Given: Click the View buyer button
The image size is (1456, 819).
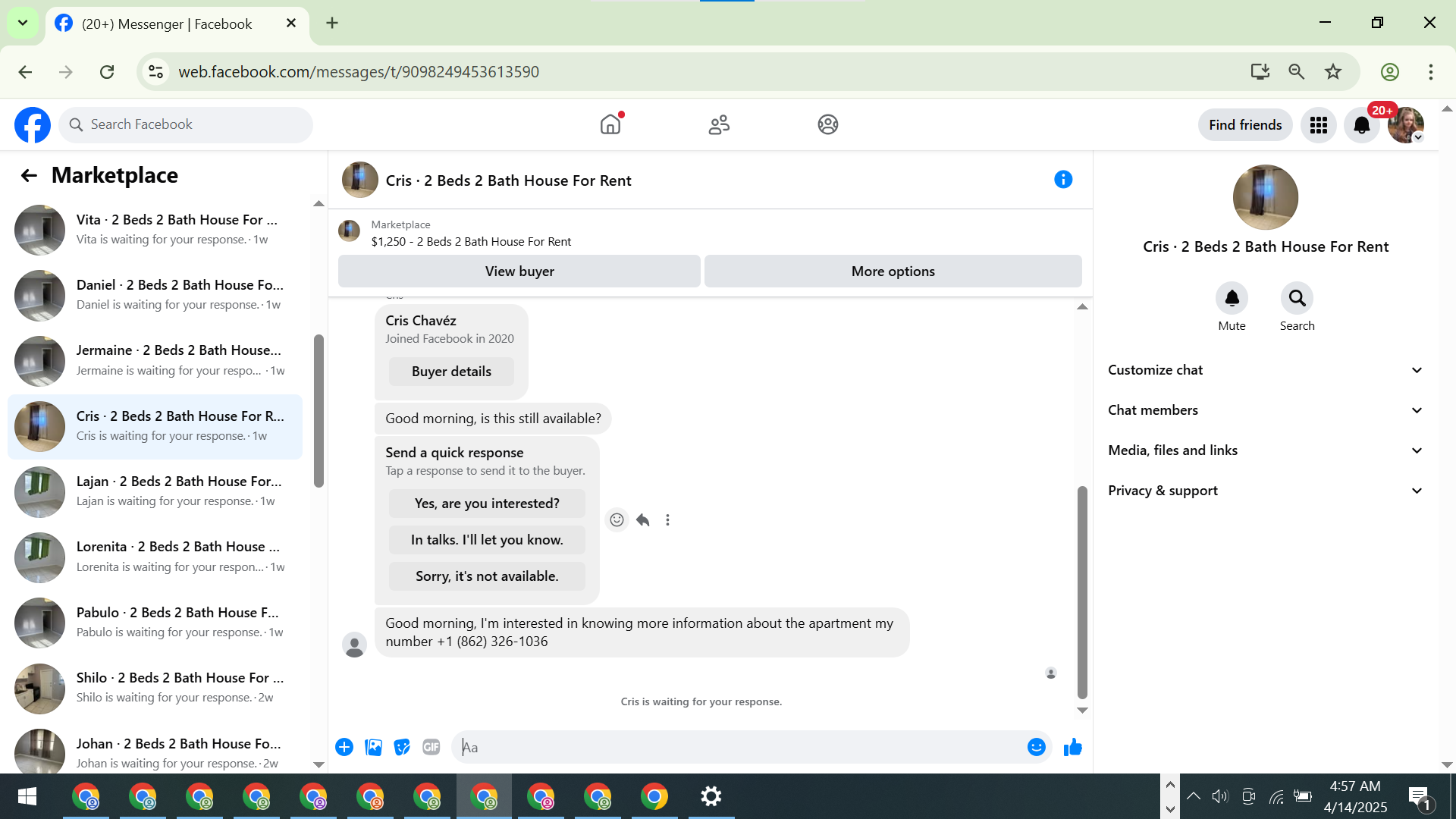Looking at the screenshot, I should pyautogui.click(x=519, y=271).
